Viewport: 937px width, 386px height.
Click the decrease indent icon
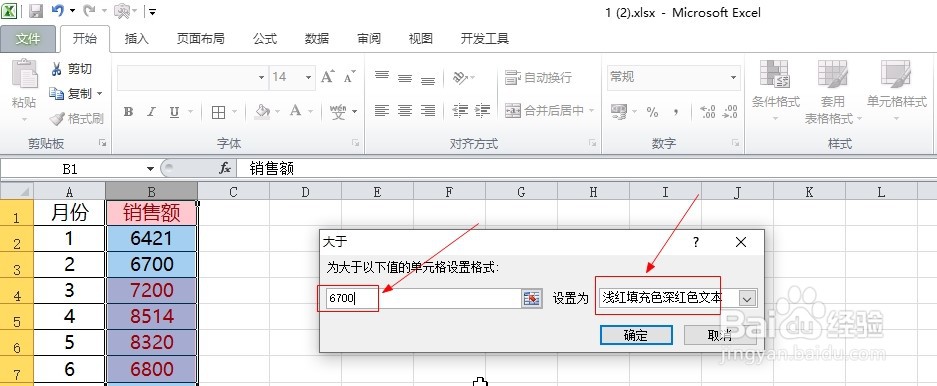[460, 110]
